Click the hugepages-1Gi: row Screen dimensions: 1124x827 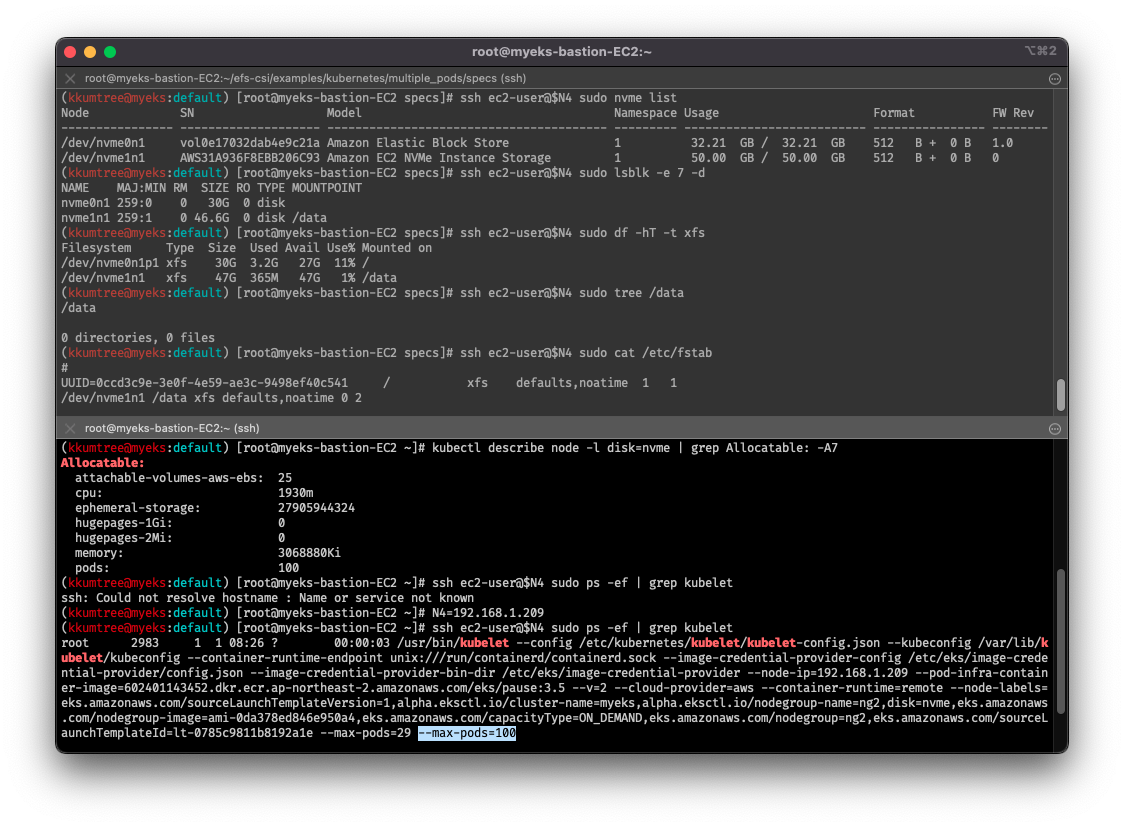[180, 522]
